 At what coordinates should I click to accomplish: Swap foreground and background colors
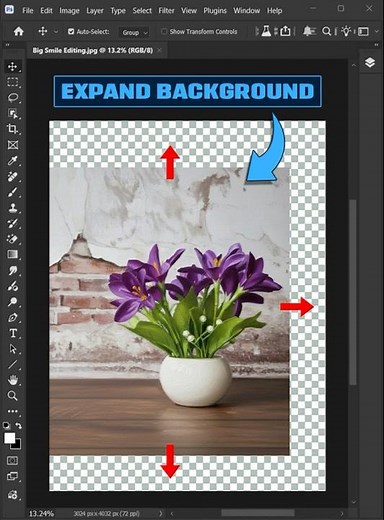coord(18,426)
